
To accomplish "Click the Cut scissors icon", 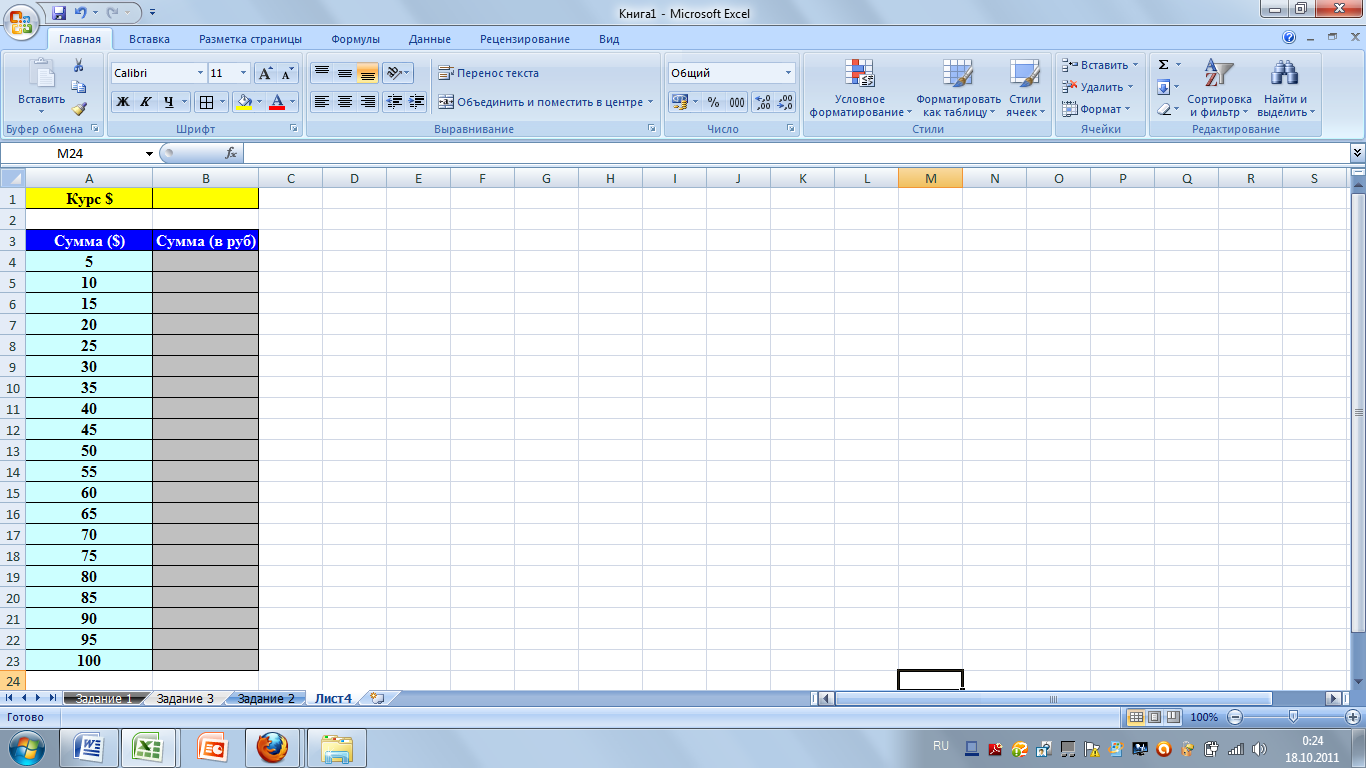I will tap(79, 66).
